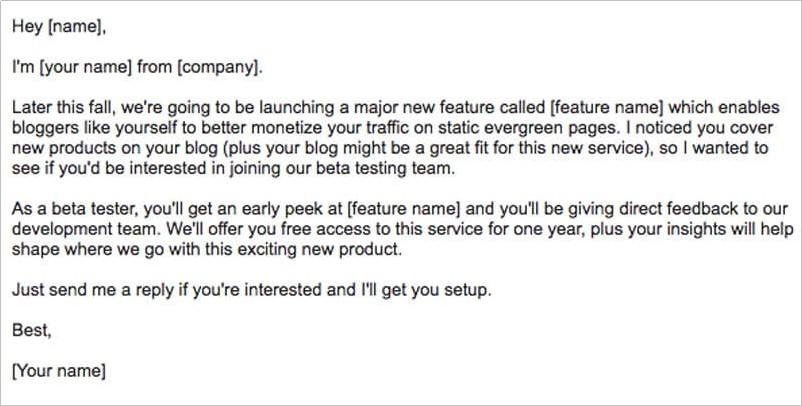Click the first [feature name] placeholder
This screenshot has height=406, width=802.
pos(608,108)
